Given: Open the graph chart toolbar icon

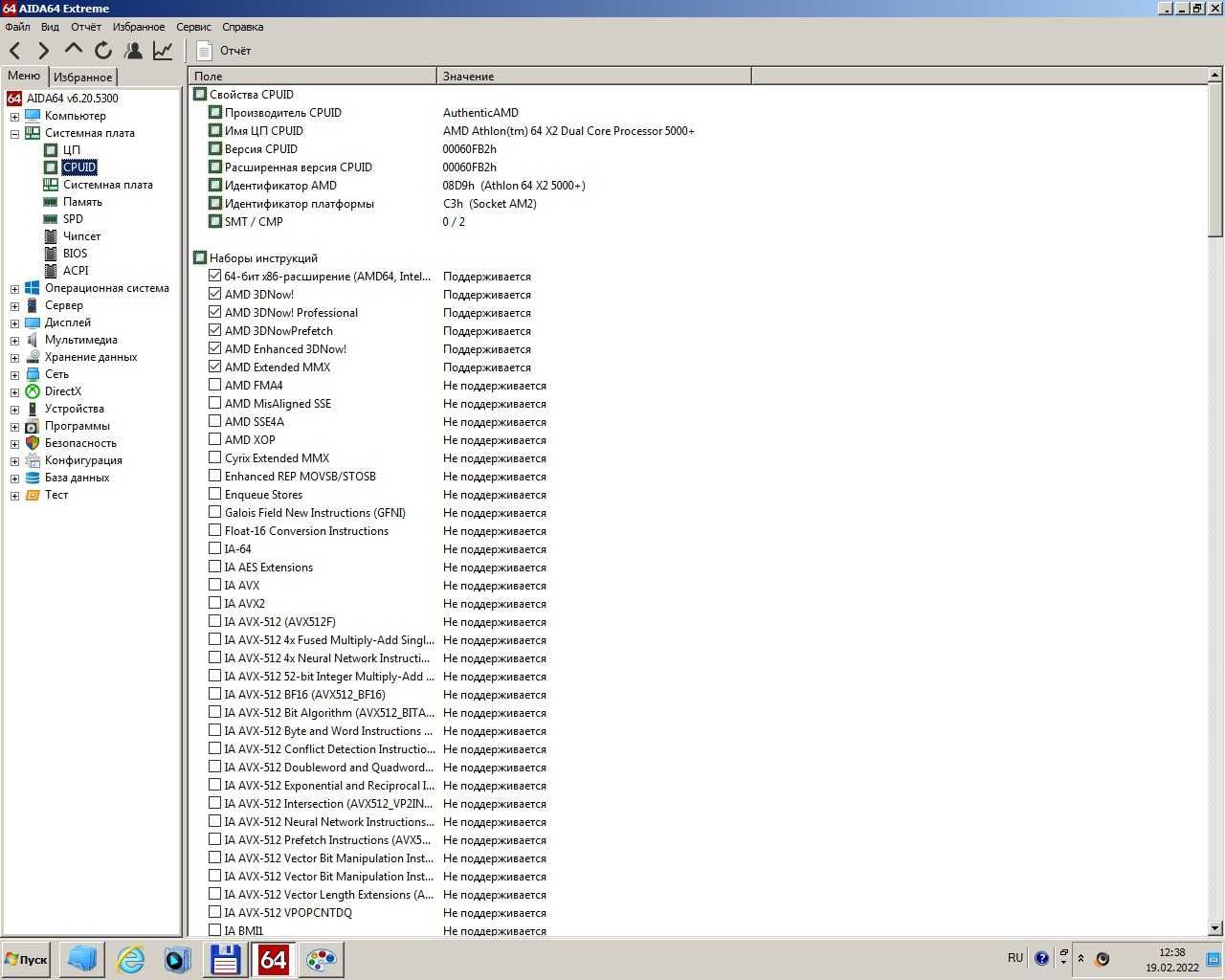Looking at the screenshot, I should 163,51.
